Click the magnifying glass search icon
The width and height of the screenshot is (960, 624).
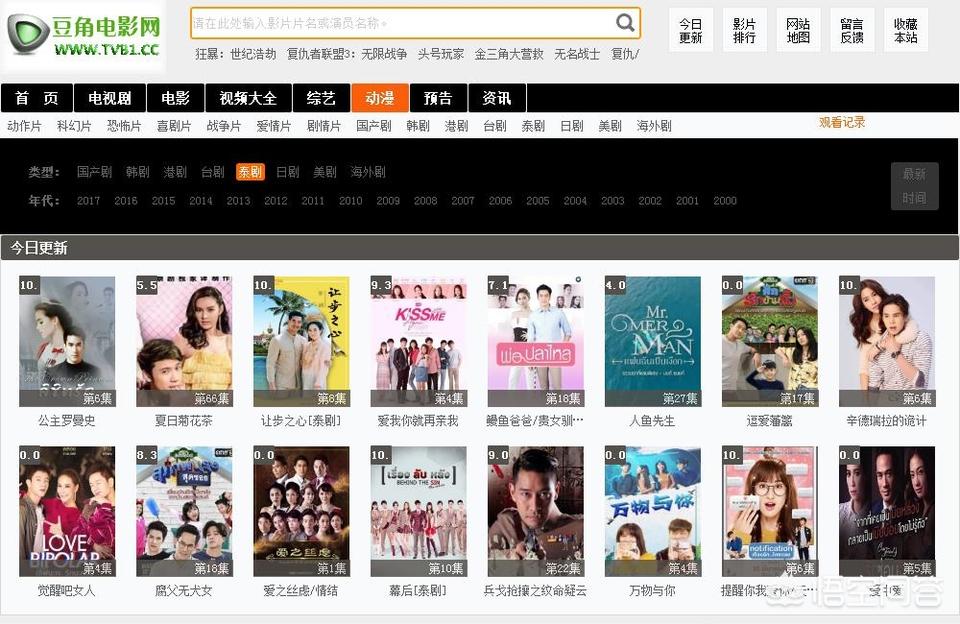625,23
